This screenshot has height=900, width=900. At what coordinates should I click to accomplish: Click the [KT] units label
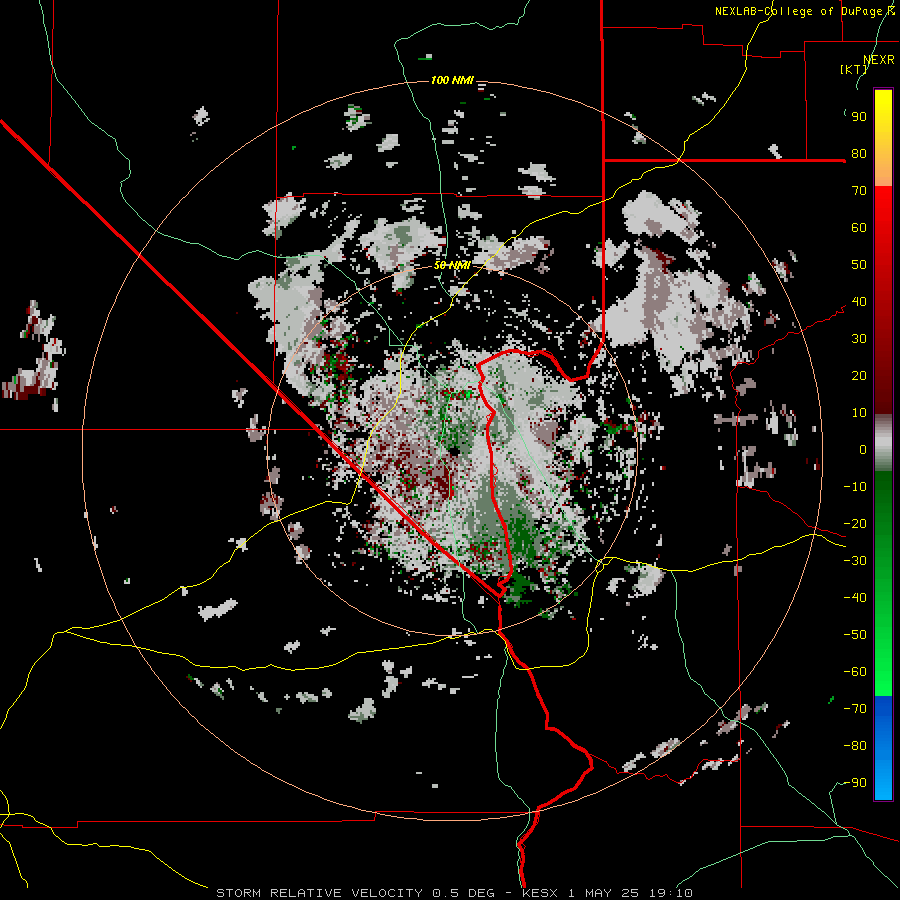tap(854, 69)
